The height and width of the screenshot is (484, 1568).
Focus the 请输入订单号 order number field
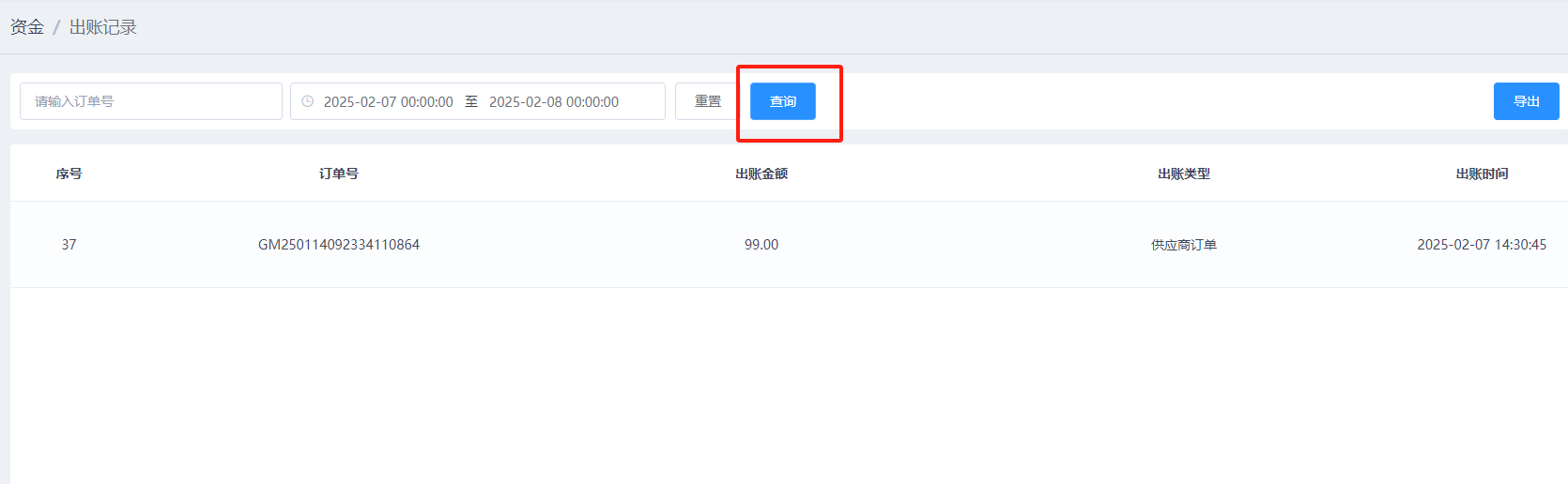[x=150, y=101]
